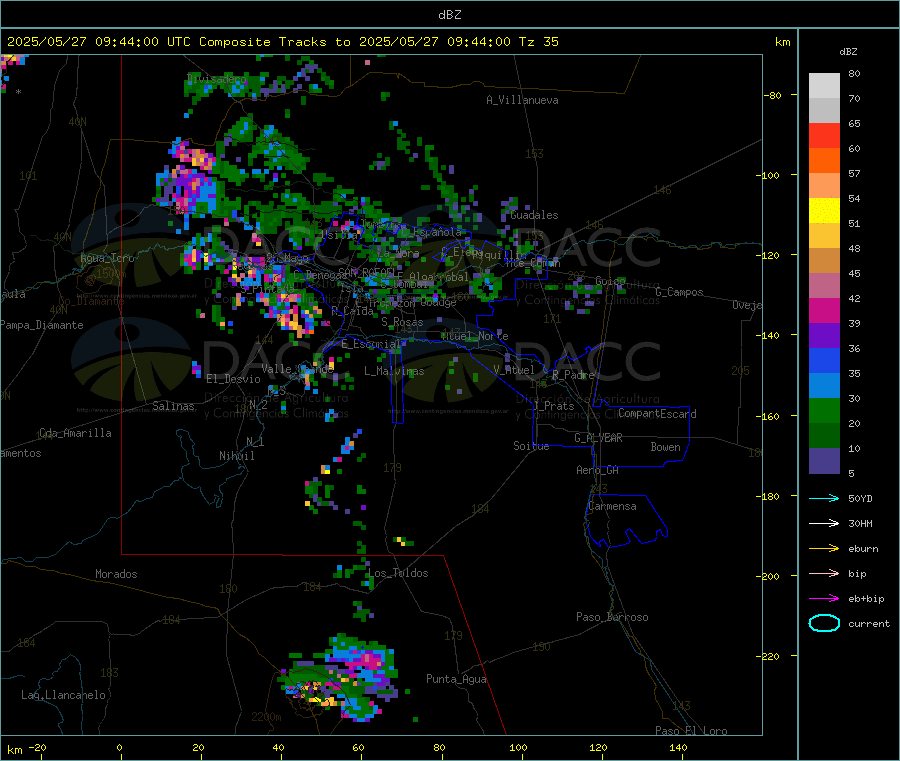
Task: Click the 'V_Atuel' map label
Action: pyautogui.click(x=514, y=370)
